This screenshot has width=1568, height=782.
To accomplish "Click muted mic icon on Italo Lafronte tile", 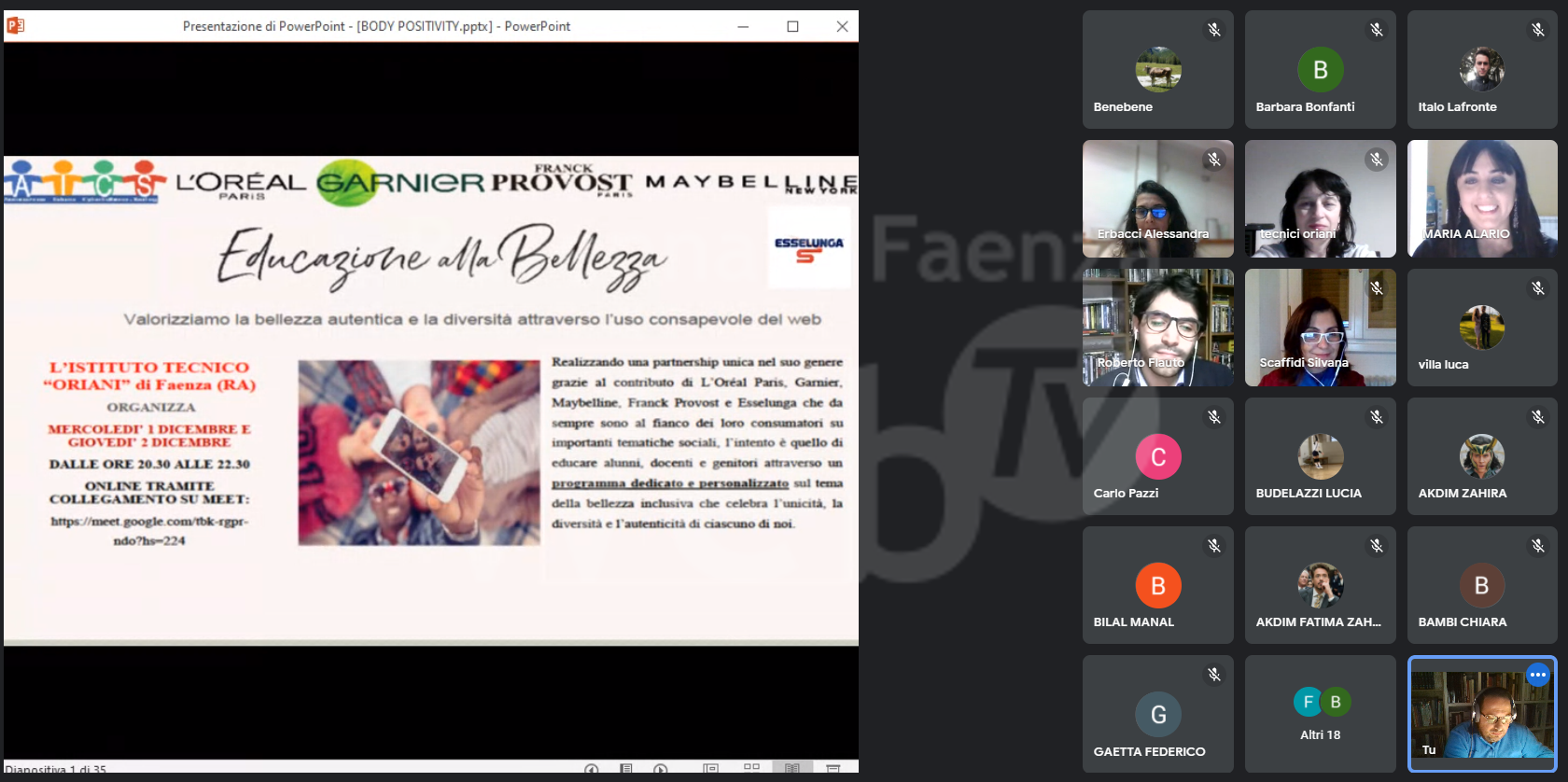I will tap(1538, 30).
